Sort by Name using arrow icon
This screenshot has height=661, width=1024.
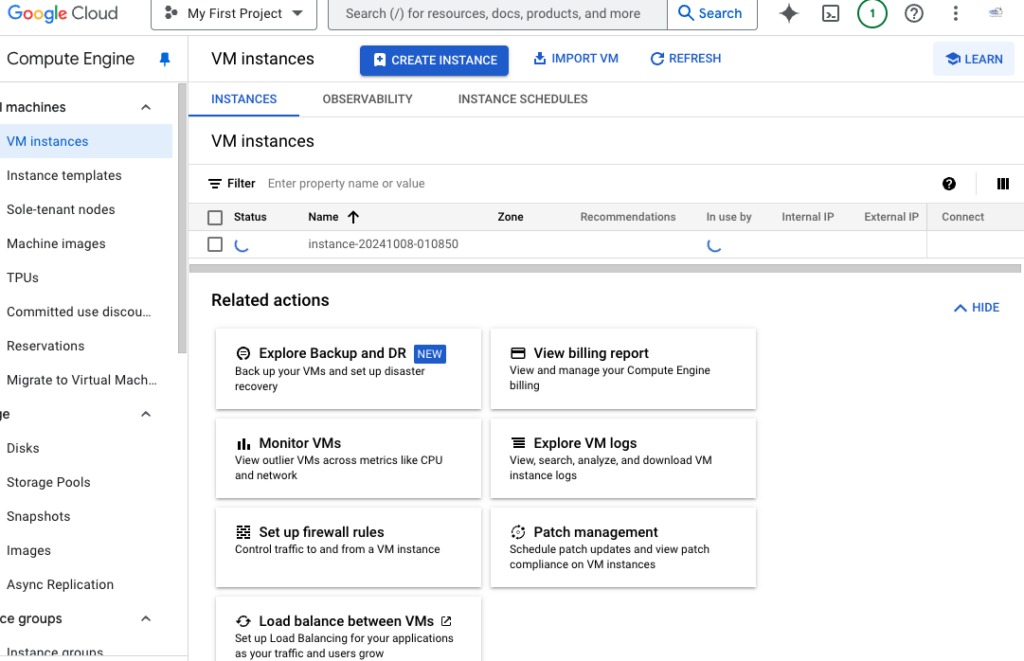click(x=353, y=217)
